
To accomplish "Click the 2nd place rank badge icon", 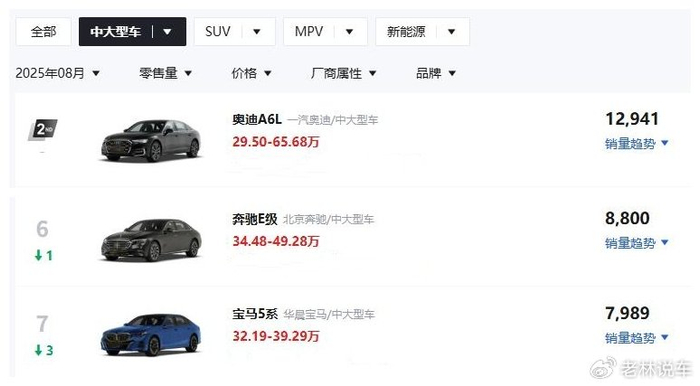I will [x=43, y=130].
